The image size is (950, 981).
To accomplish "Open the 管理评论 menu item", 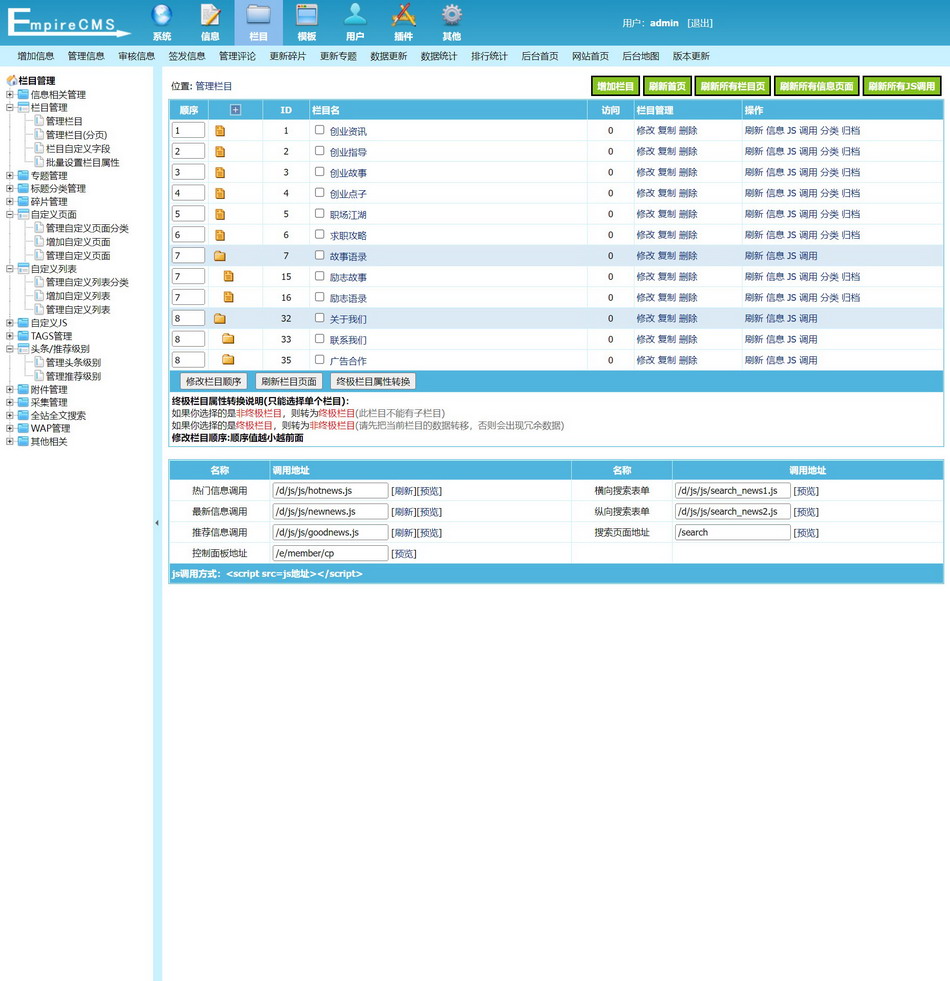I will (x=237, y=56).
